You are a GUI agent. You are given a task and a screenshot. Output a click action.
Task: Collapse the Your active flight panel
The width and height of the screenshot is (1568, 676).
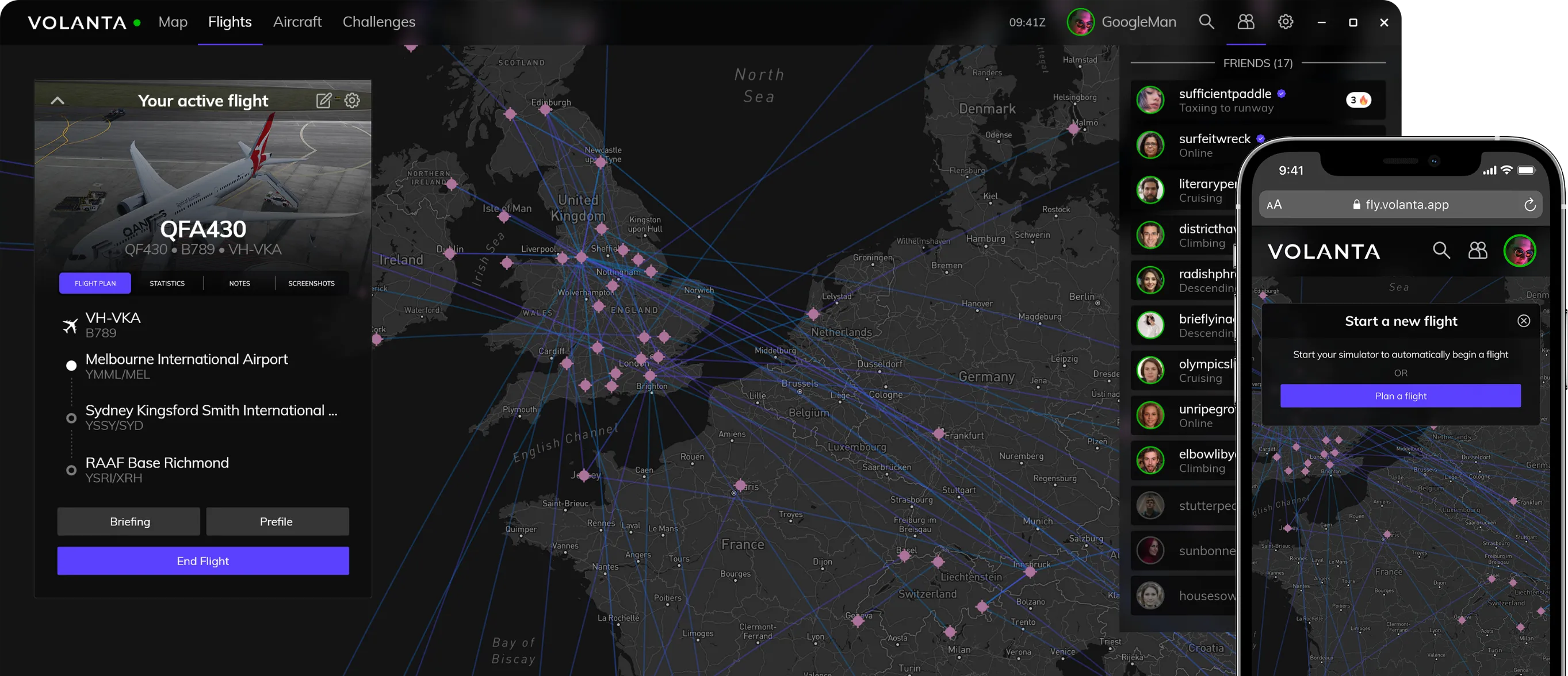[57, 101]
